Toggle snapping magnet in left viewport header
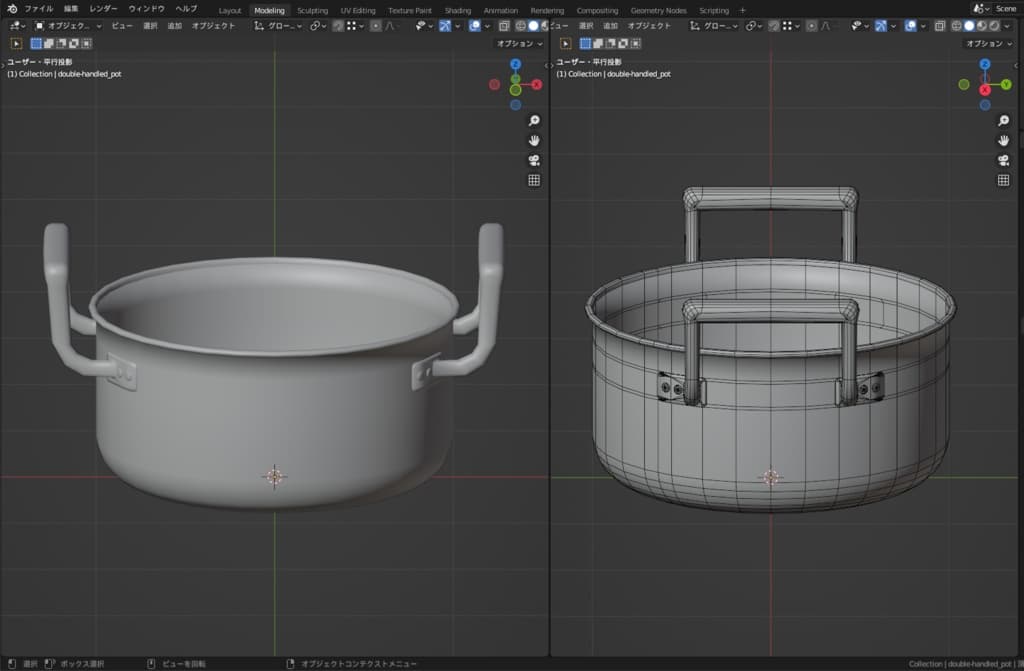 (x=340, y=26)
